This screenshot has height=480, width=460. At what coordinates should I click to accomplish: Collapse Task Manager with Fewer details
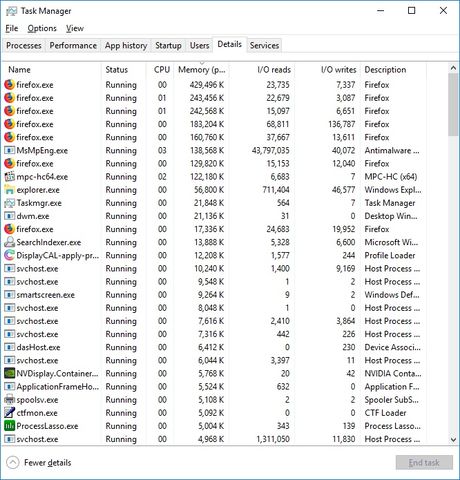pos(39,463)
